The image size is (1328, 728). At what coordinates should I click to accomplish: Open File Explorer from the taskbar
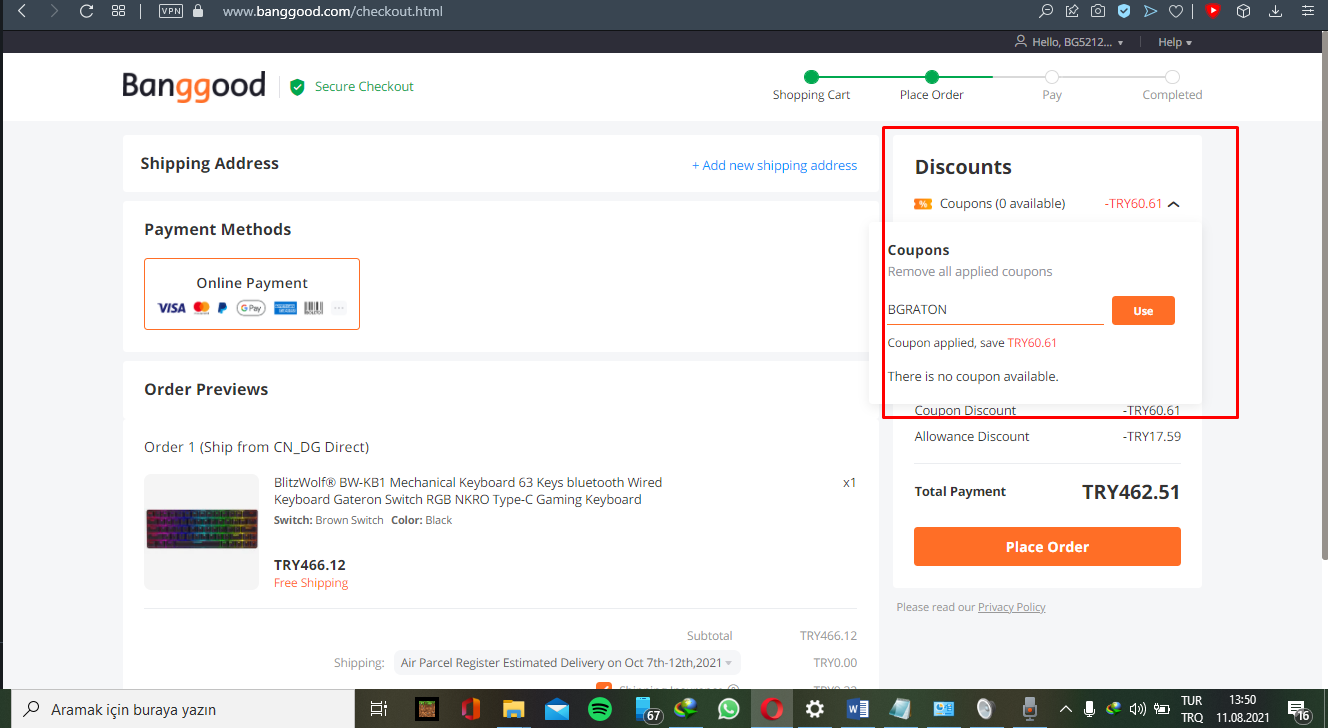click(x=514, y=709)
